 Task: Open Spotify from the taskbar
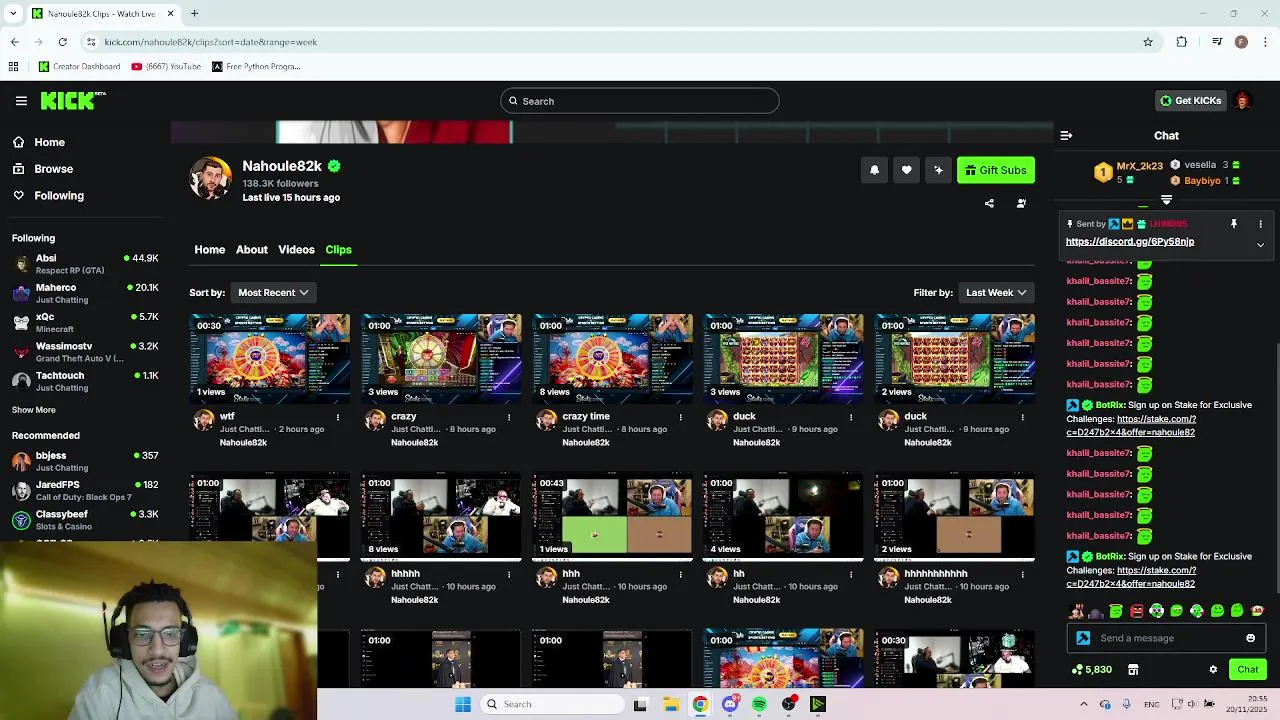759,704
